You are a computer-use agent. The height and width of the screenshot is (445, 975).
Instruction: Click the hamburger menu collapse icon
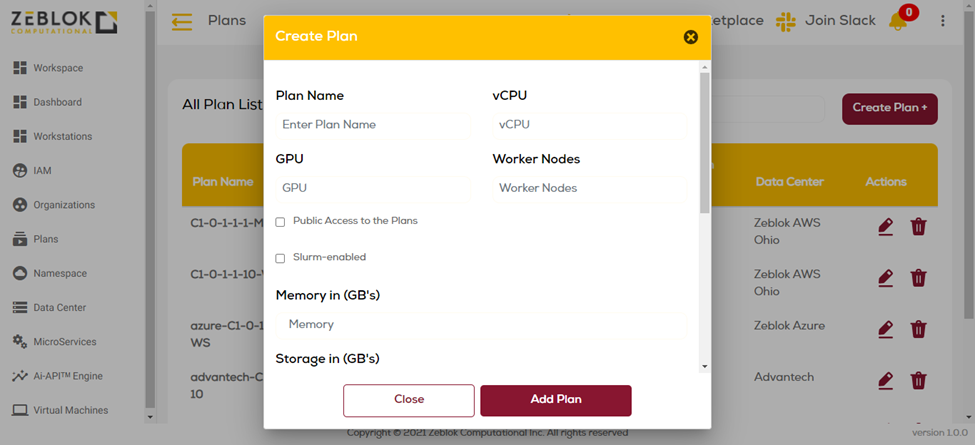[181, 21]
